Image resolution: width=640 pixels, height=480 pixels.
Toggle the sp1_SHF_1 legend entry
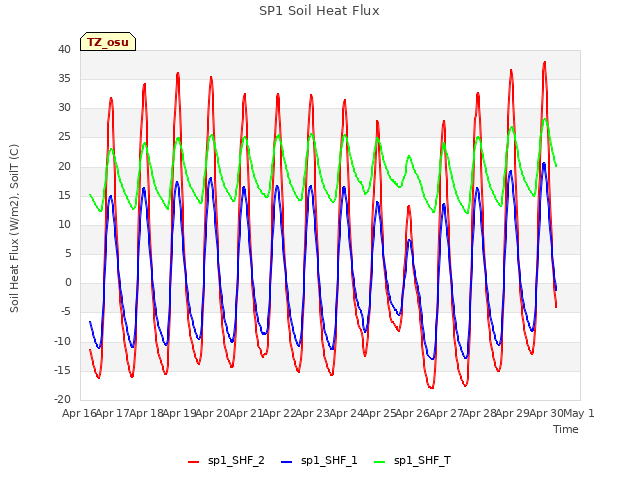pyautogui.click(x=319, y=461)
